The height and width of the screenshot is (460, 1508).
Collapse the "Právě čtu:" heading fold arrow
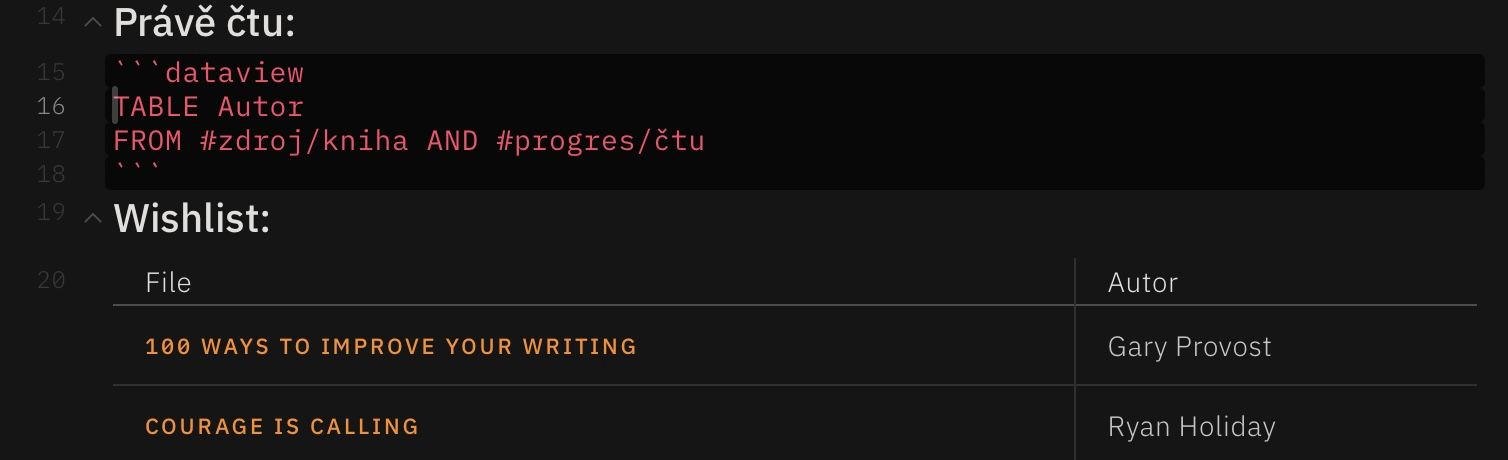pos(93,22)
